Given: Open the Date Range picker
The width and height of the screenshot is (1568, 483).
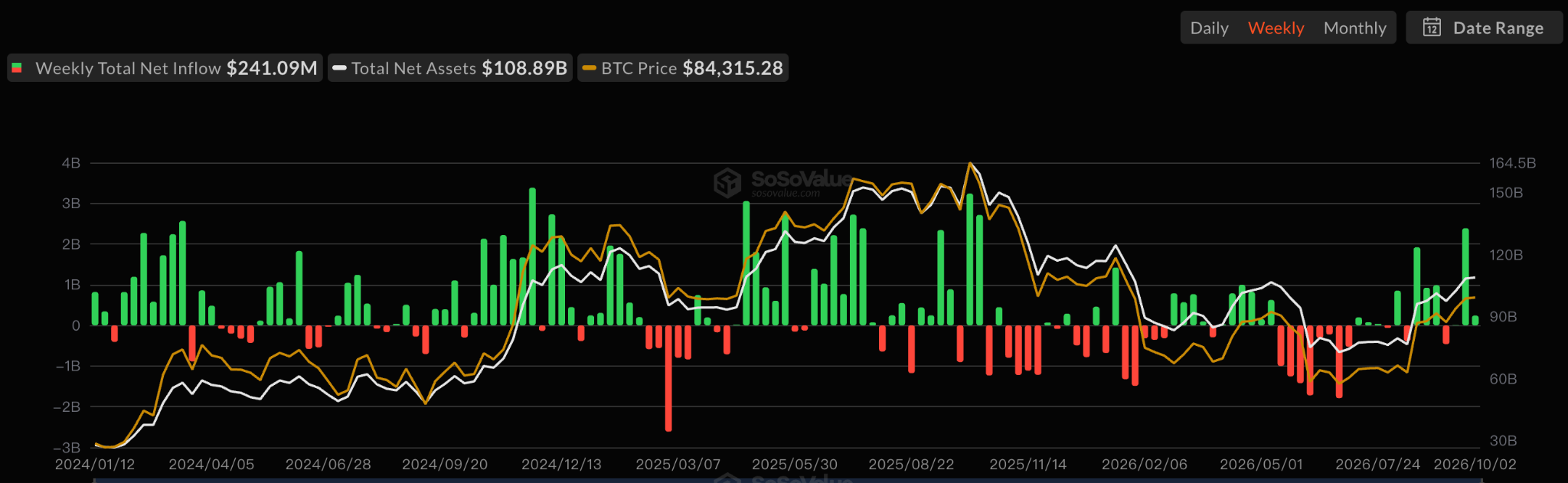Looking at the screenshot, I should coord(1483,28).
